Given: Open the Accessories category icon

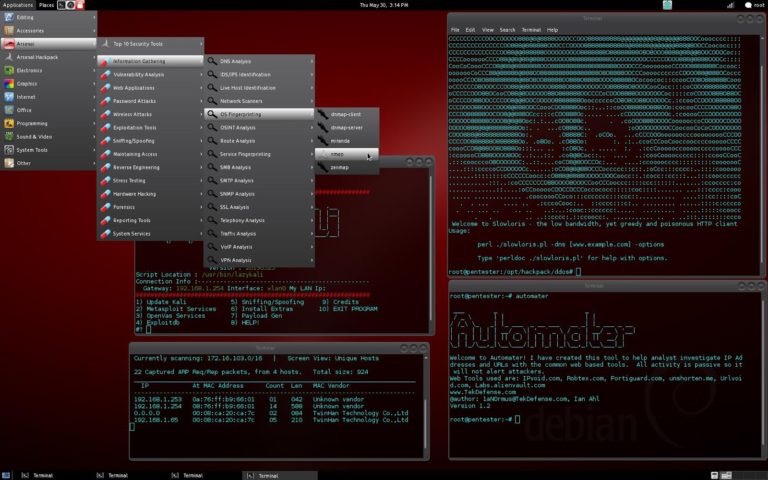Looking at the screenshot, I should [x=9, y=30].
